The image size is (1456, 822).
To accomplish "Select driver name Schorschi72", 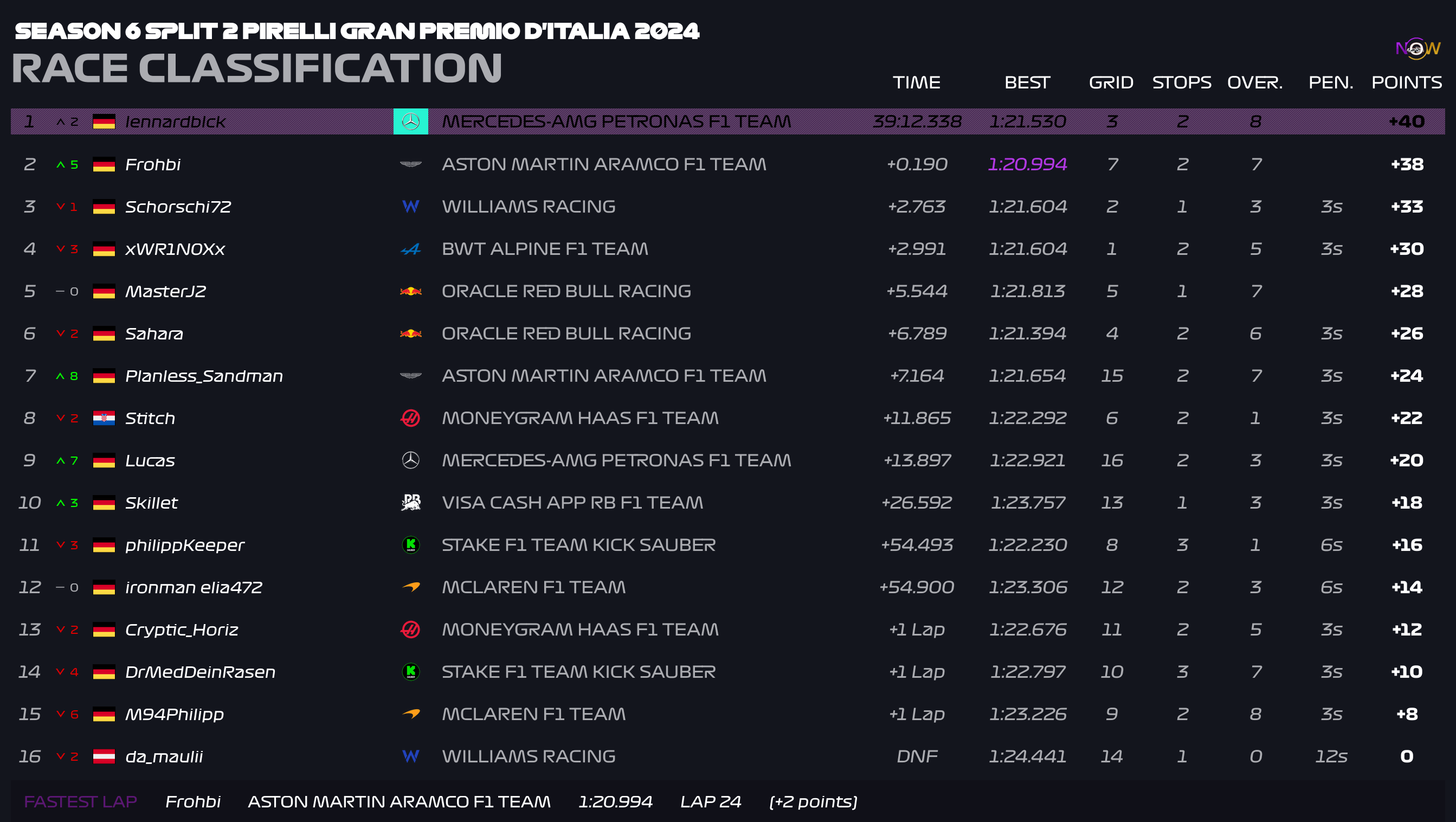I will point(178,207).
